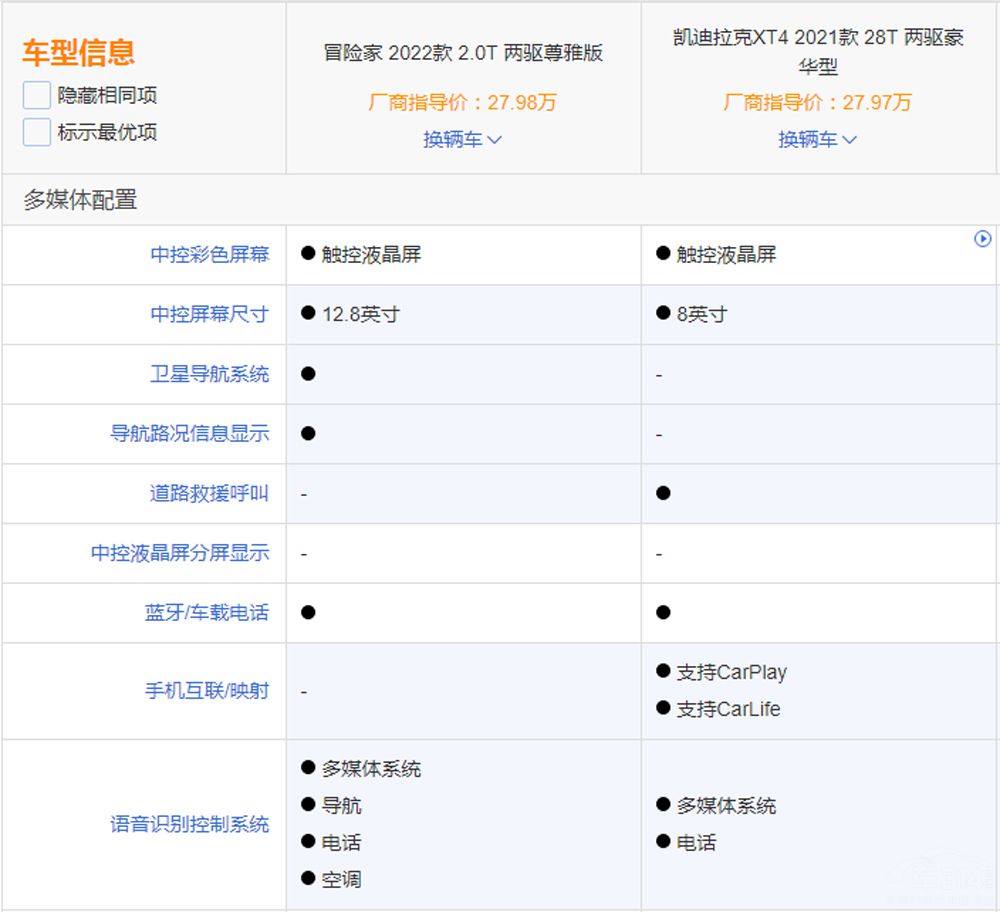
Task: Open the 中控液晶屏分屏显示 link
Action: coord(180,553)
